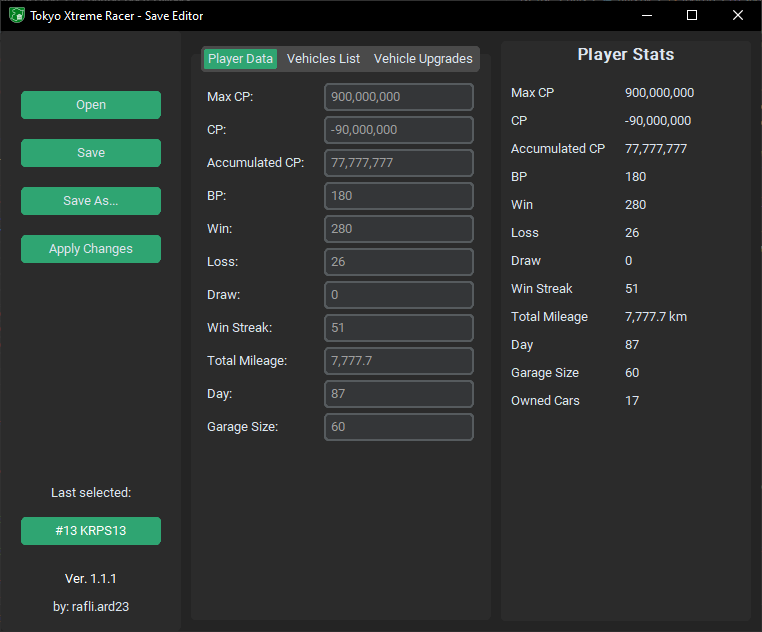The width and height of the screenshot is (762, 632).
Task: Close the Save Editor window
Action: point(738,16)
